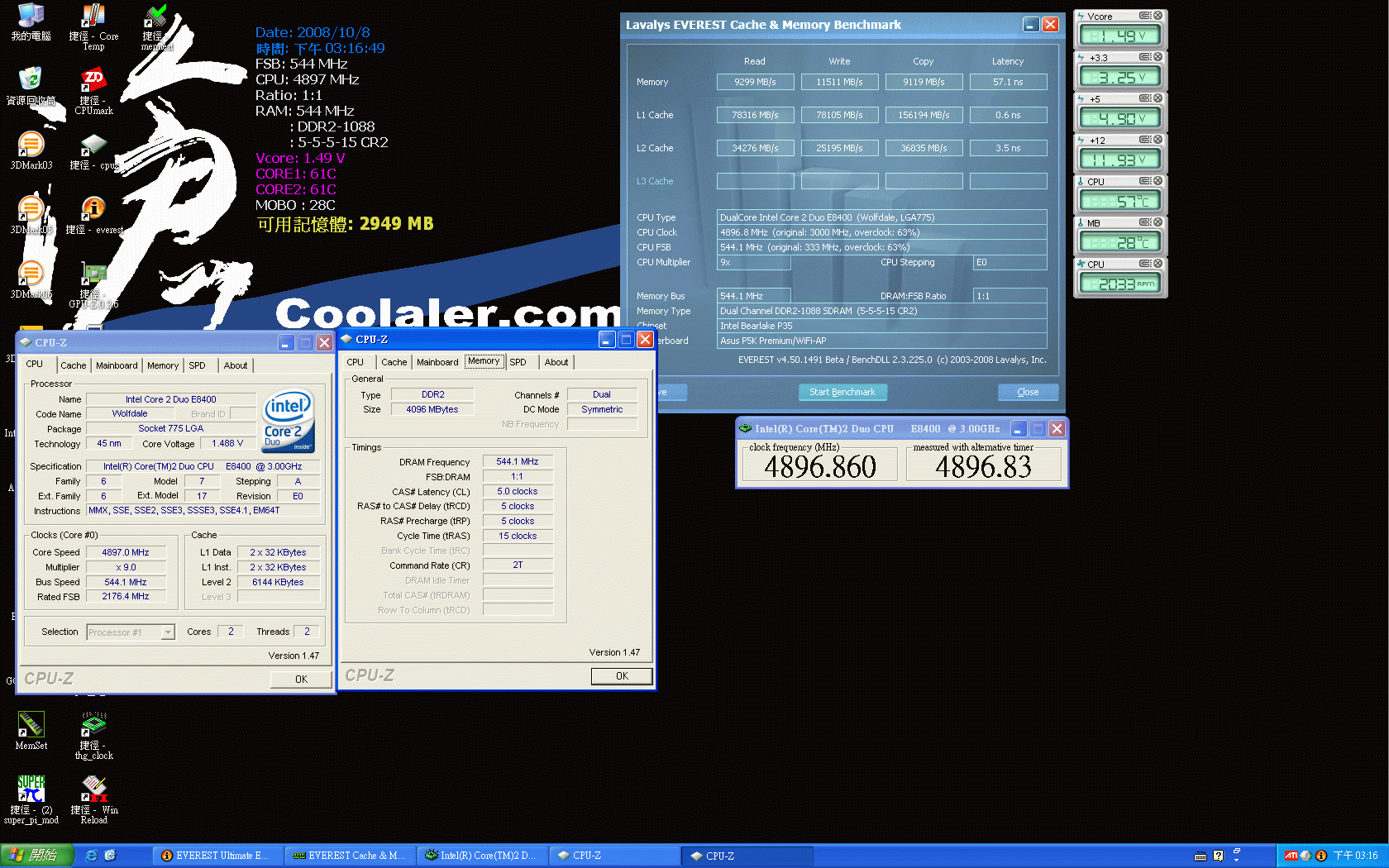Click the L2 Cache Write 25195 MB/s value

point(839,148)
